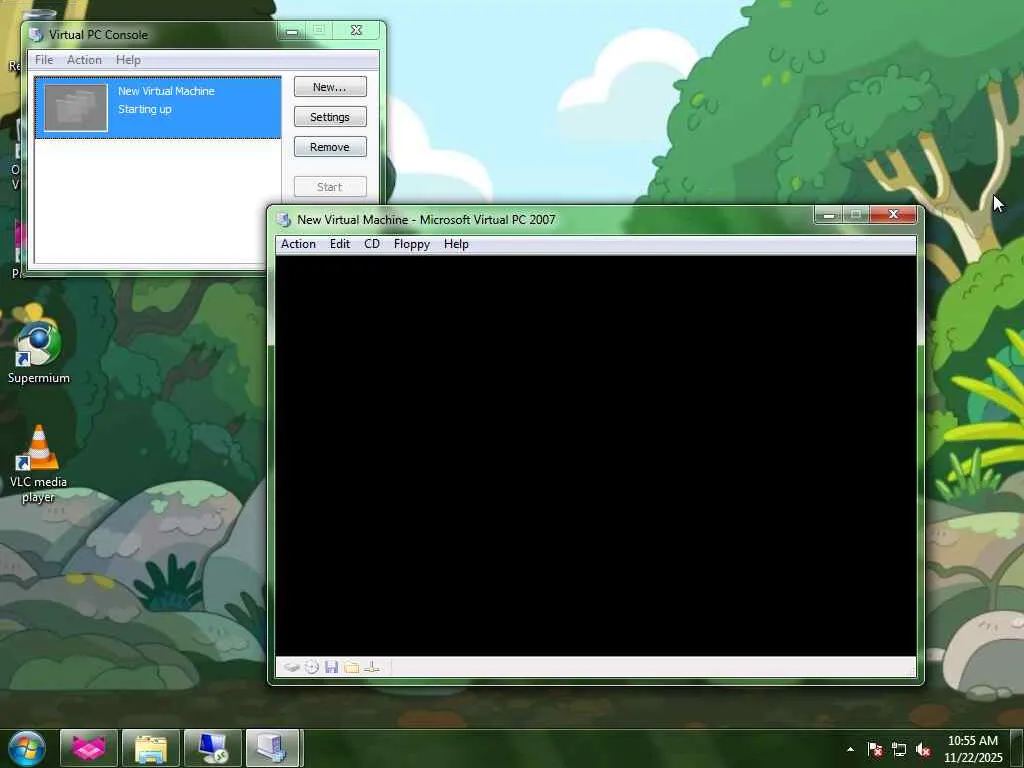
Task: Open the Help menu in virtual machine window
Action: [x=456, y=244]
